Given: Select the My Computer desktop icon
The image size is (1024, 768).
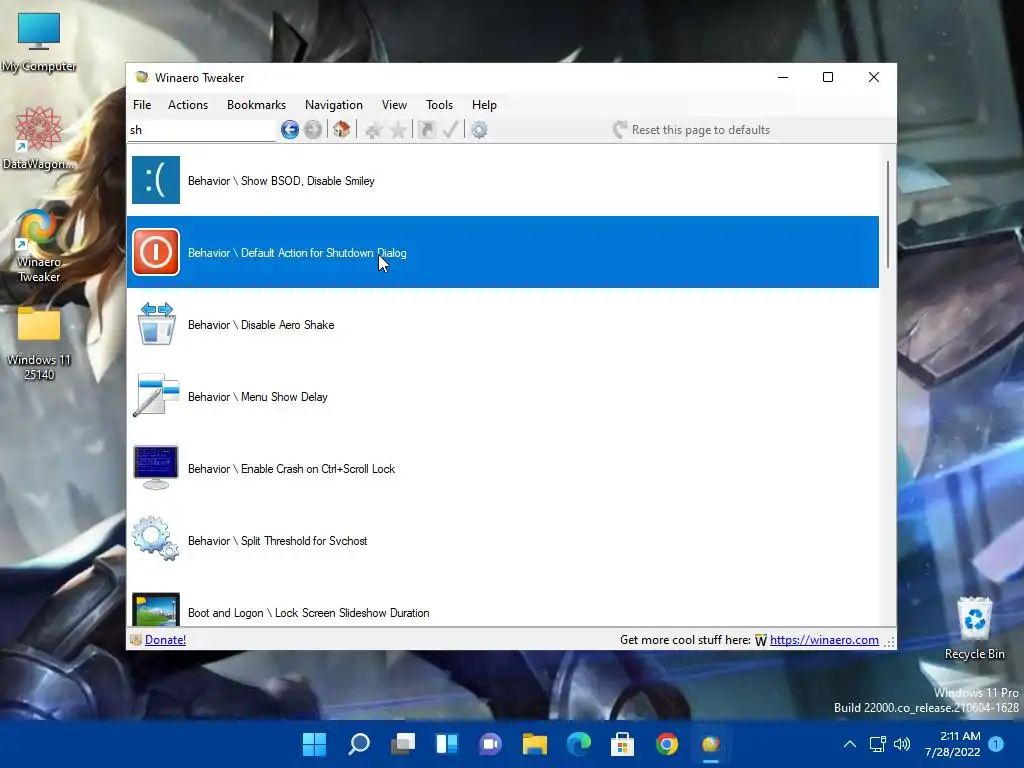Looking at the screenshot, I should tap(39, 42).
